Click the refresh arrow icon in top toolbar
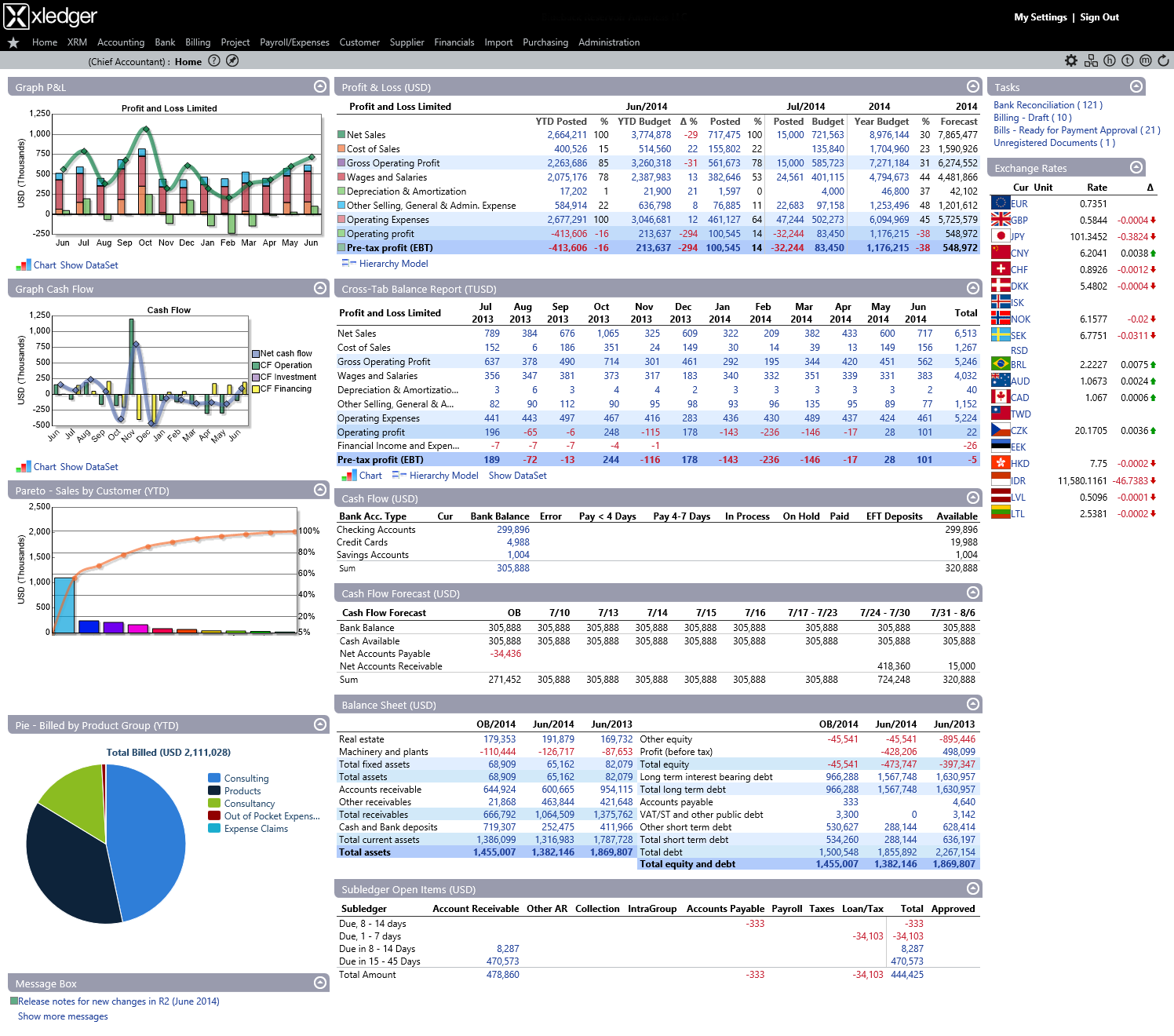Screen dimensions: 1174x1036 click(1163, 60)
